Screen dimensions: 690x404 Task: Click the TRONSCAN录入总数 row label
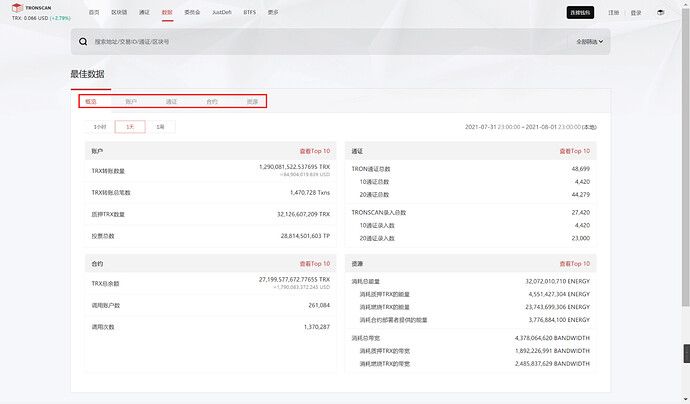pos(378,212)
